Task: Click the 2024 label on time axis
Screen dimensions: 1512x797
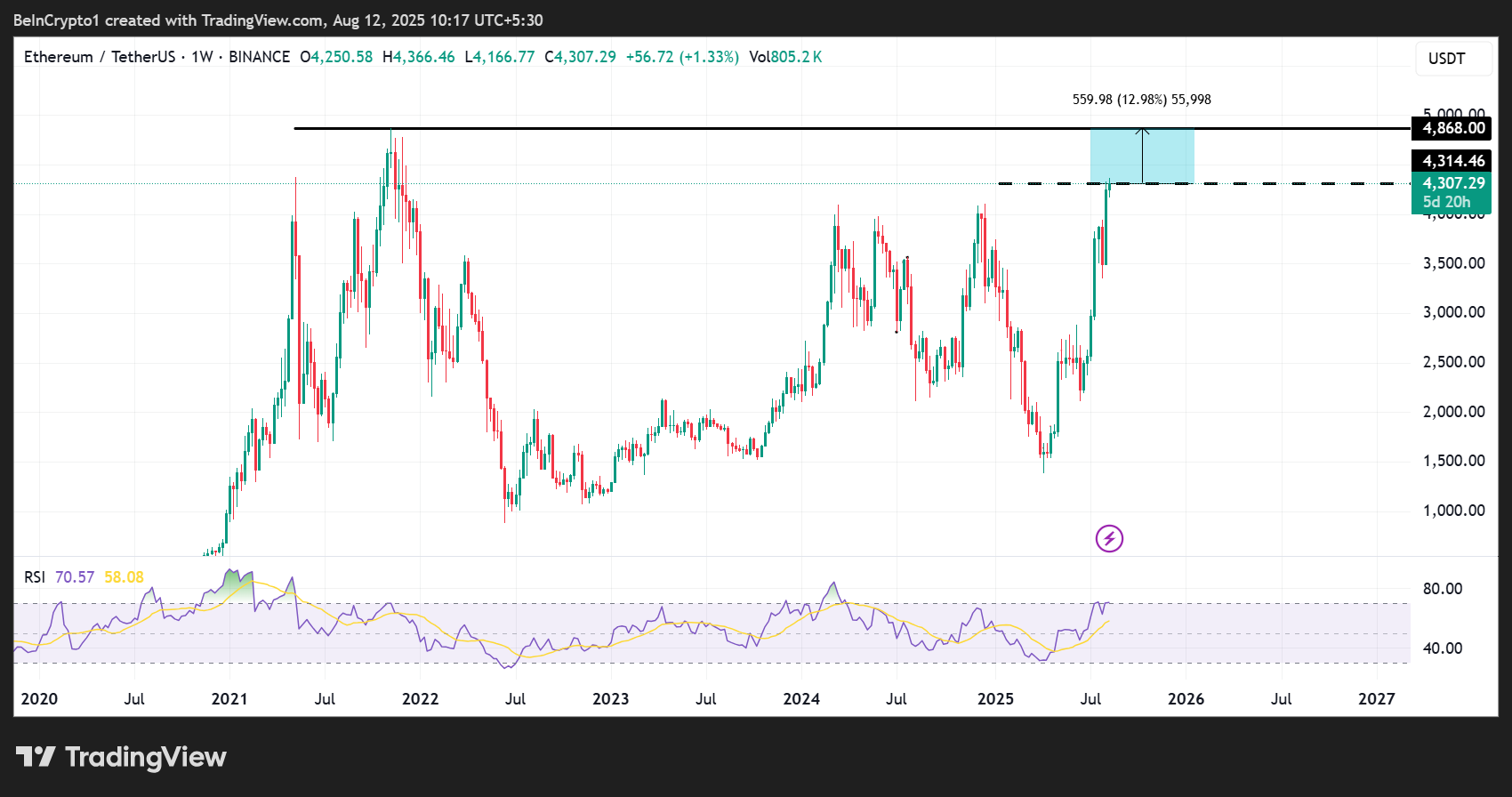Action: pyautogui.click(x=801, y=699)
